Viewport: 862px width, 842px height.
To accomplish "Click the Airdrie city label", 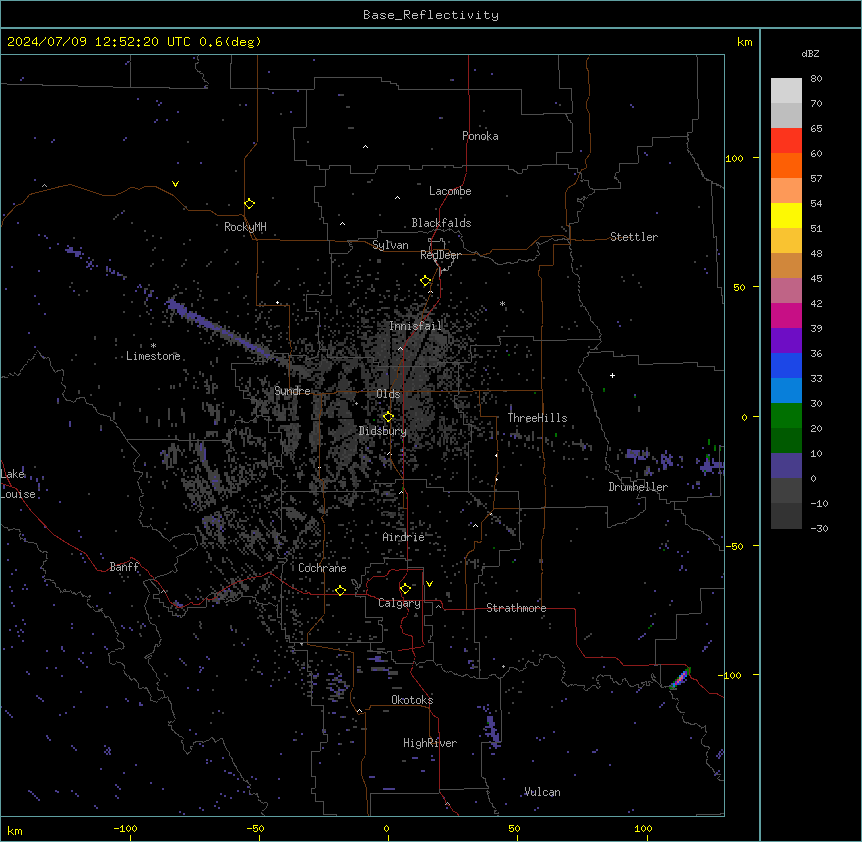I will pos(403,537).
